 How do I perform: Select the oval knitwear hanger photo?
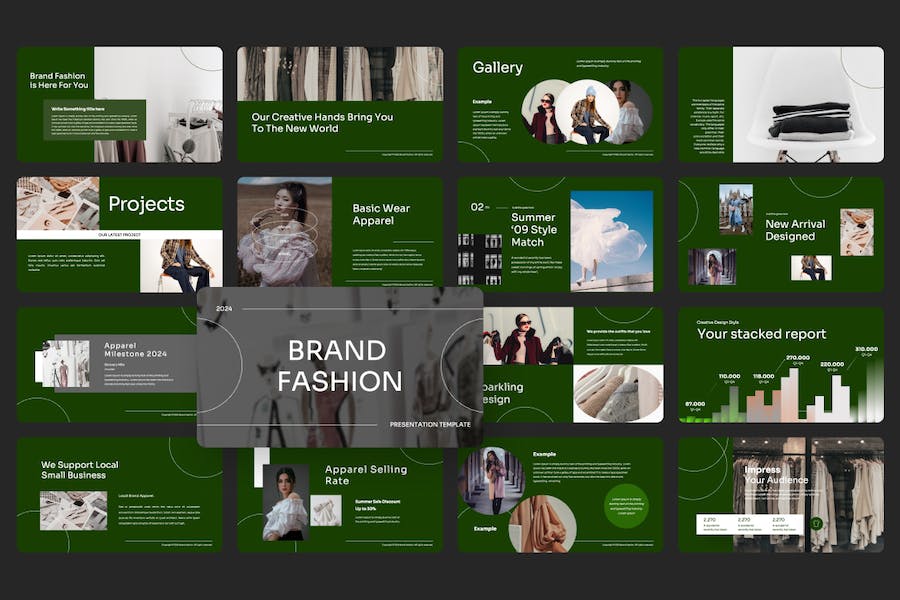pyautogui.click(x=618, y=394)
